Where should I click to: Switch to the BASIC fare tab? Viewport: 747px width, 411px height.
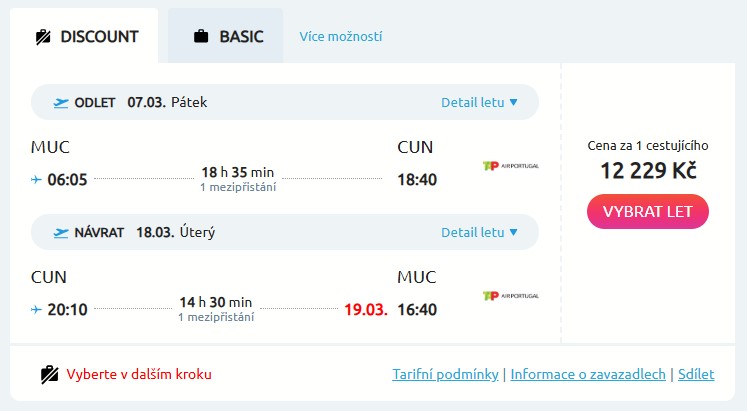click(x=228, y=37)
